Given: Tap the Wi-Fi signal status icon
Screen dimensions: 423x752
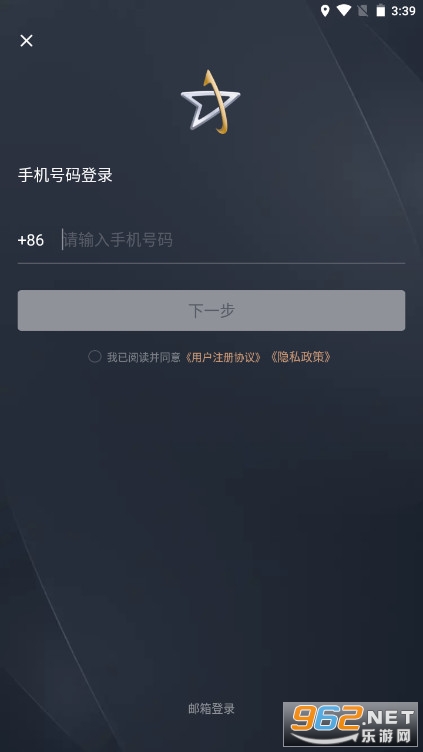Looking at the screenshot, I should (x=343, y=11).
